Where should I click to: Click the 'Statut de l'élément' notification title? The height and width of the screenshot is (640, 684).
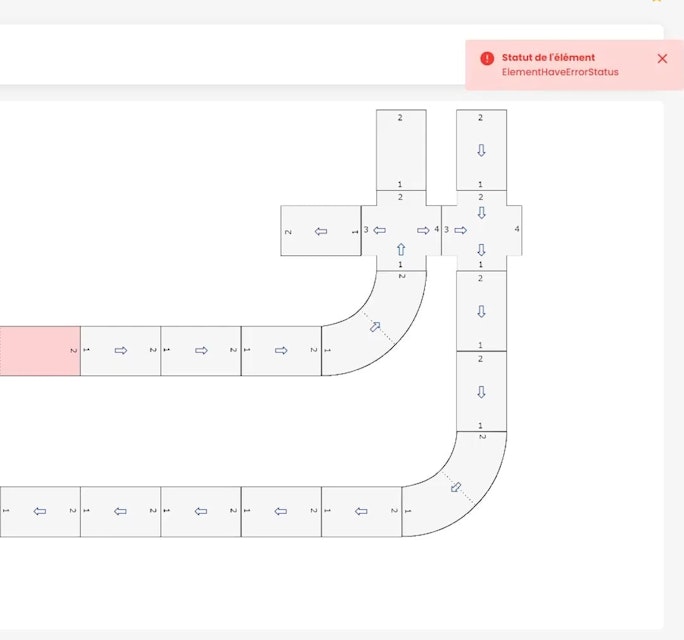click(x=548, y=58)
